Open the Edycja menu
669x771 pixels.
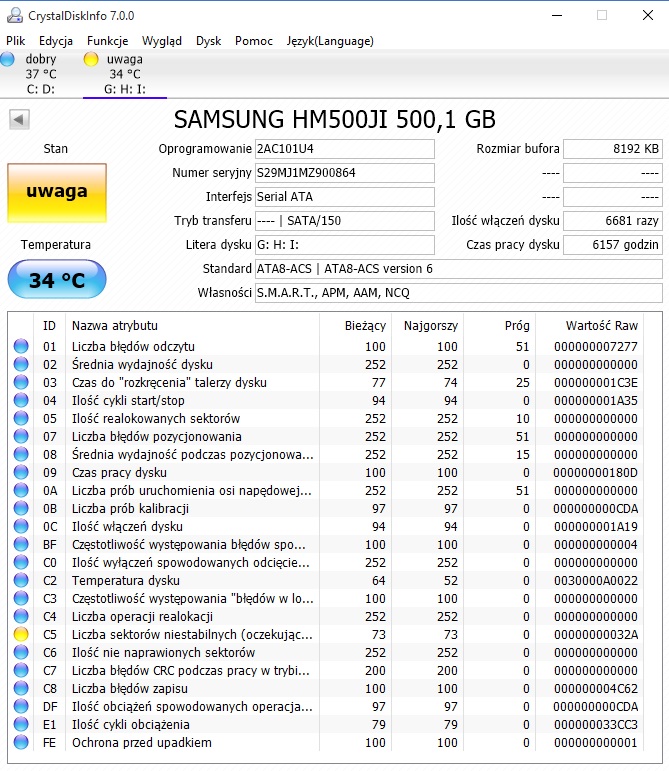point(56,41)
